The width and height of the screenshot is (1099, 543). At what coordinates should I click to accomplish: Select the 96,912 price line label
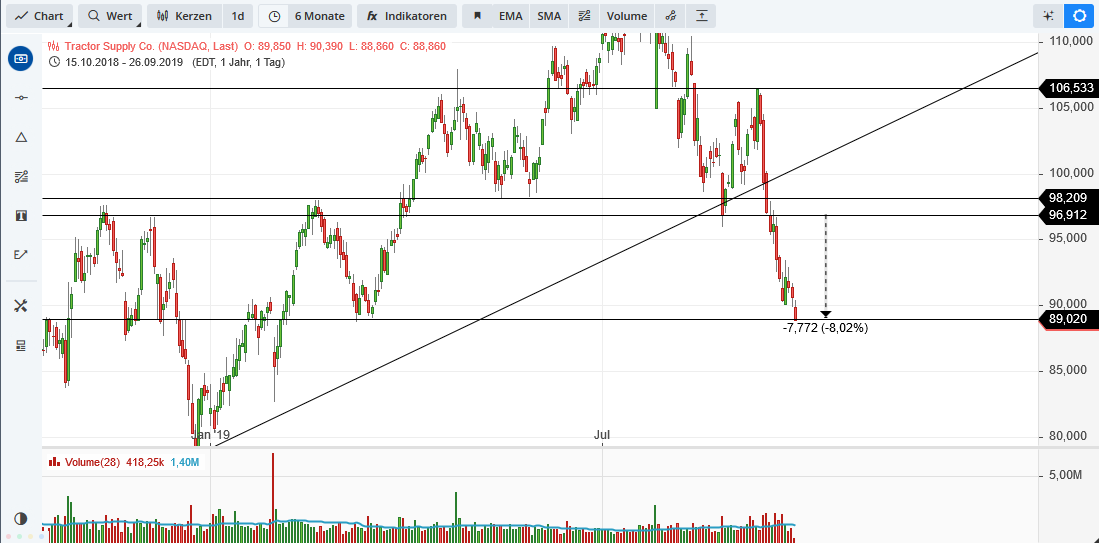pyautogui.click(x=1067, y=215)
